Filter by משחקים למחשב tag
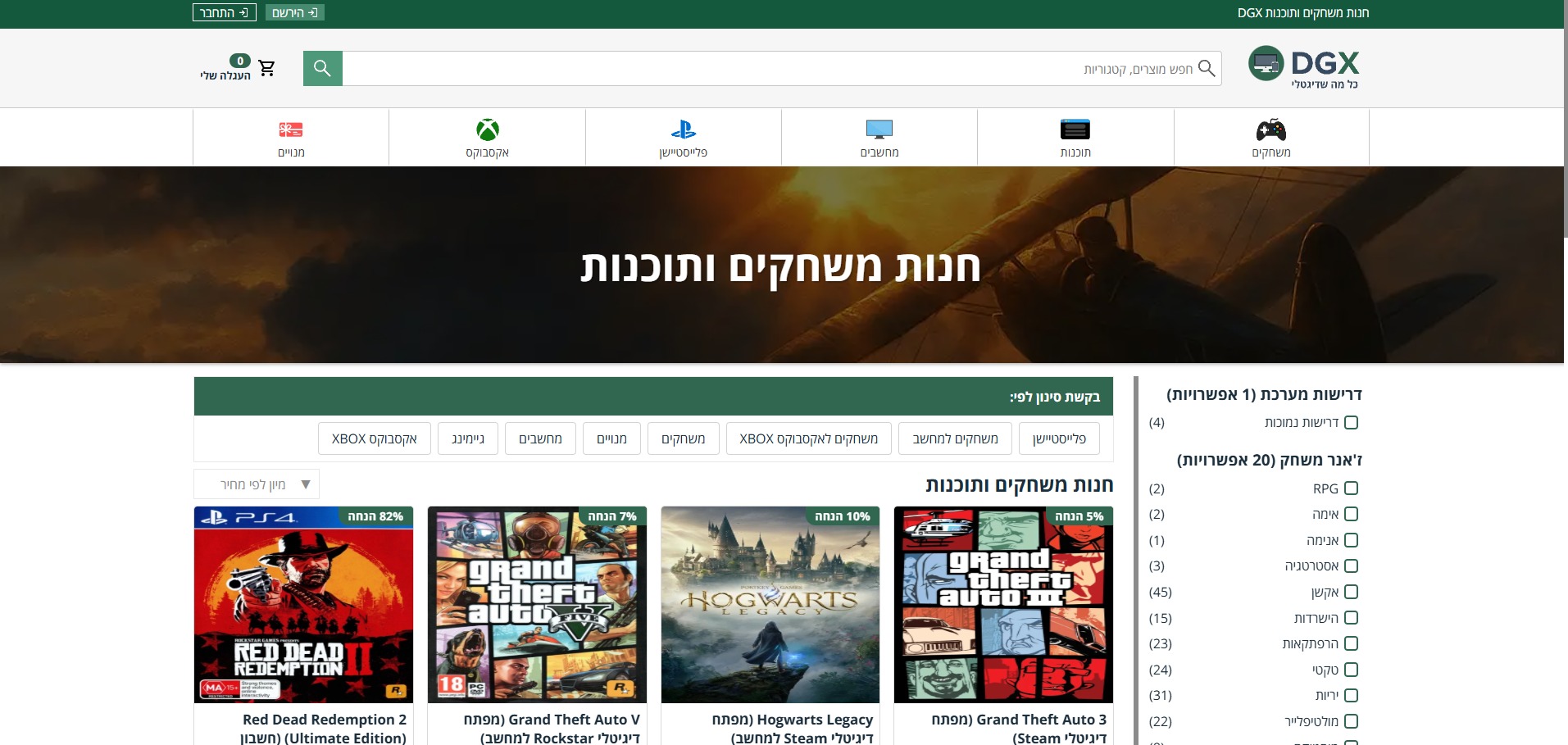 955,438
